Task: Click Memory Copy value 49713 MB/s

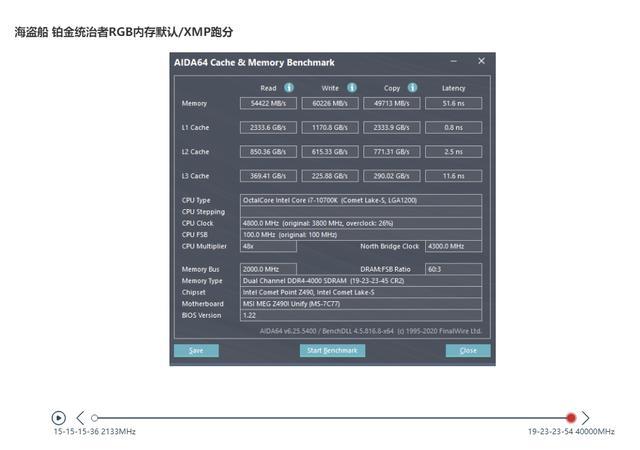Action: (391, 103)
